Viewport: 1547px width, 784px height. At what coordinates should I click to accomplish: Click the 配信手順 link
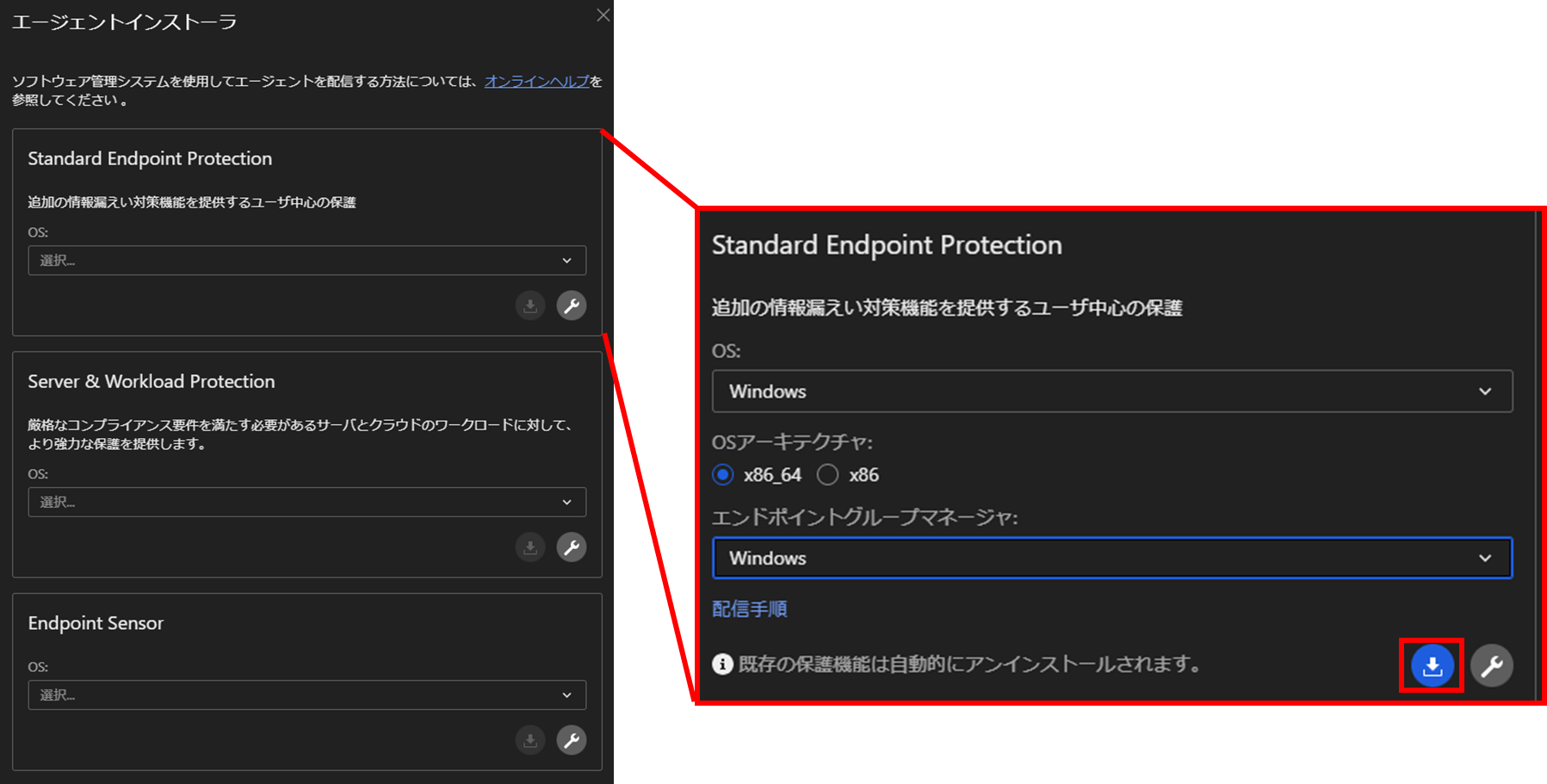pyautogui.click(x=749, y=609)
